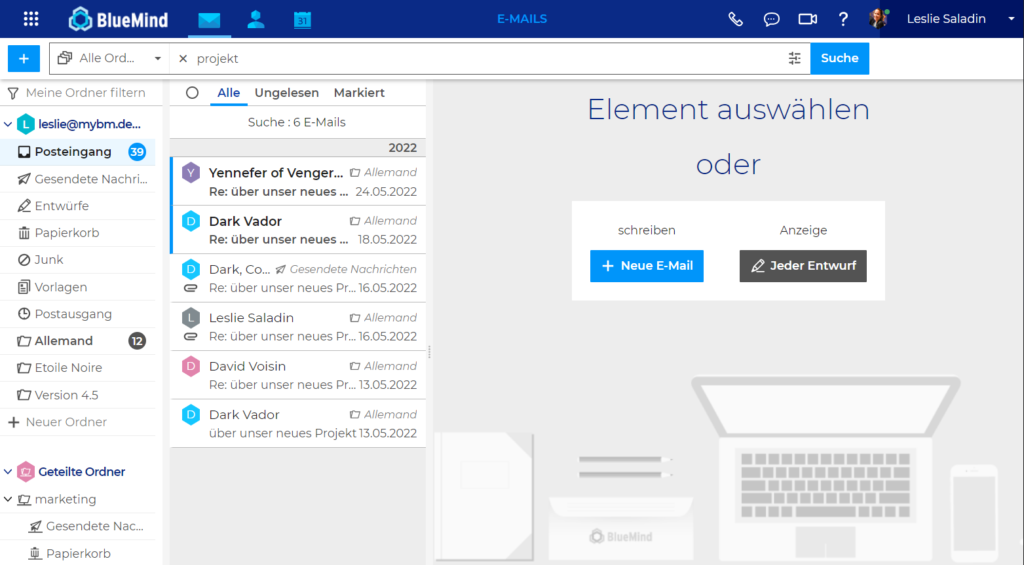This screenshot has width=1024, height=565.
Task: Open the apps grid launcher icon
Action: coord(31,19)
